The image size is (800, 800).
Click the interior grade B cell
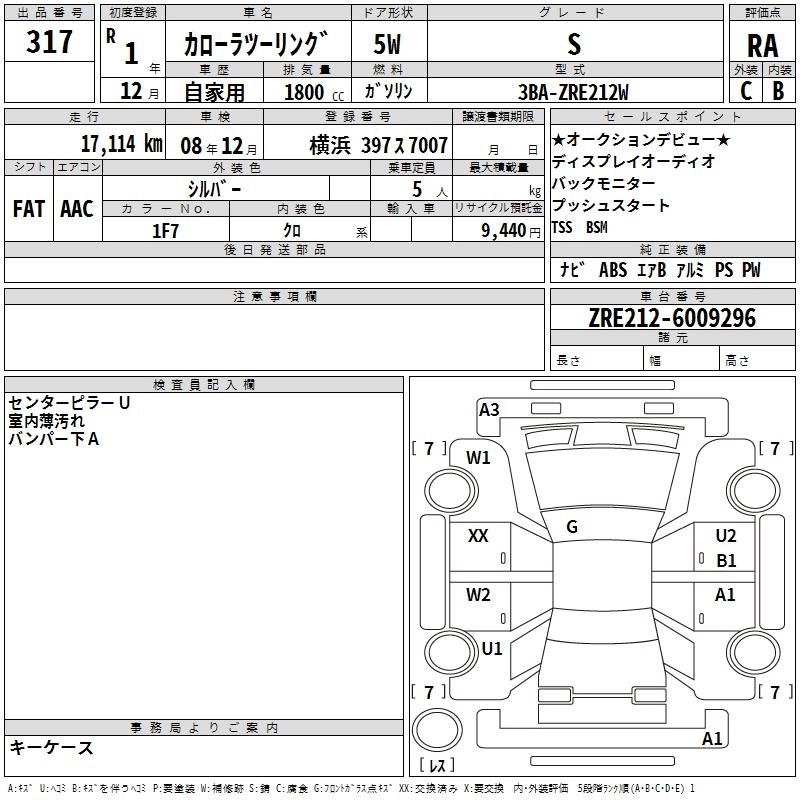click(778, 90)
